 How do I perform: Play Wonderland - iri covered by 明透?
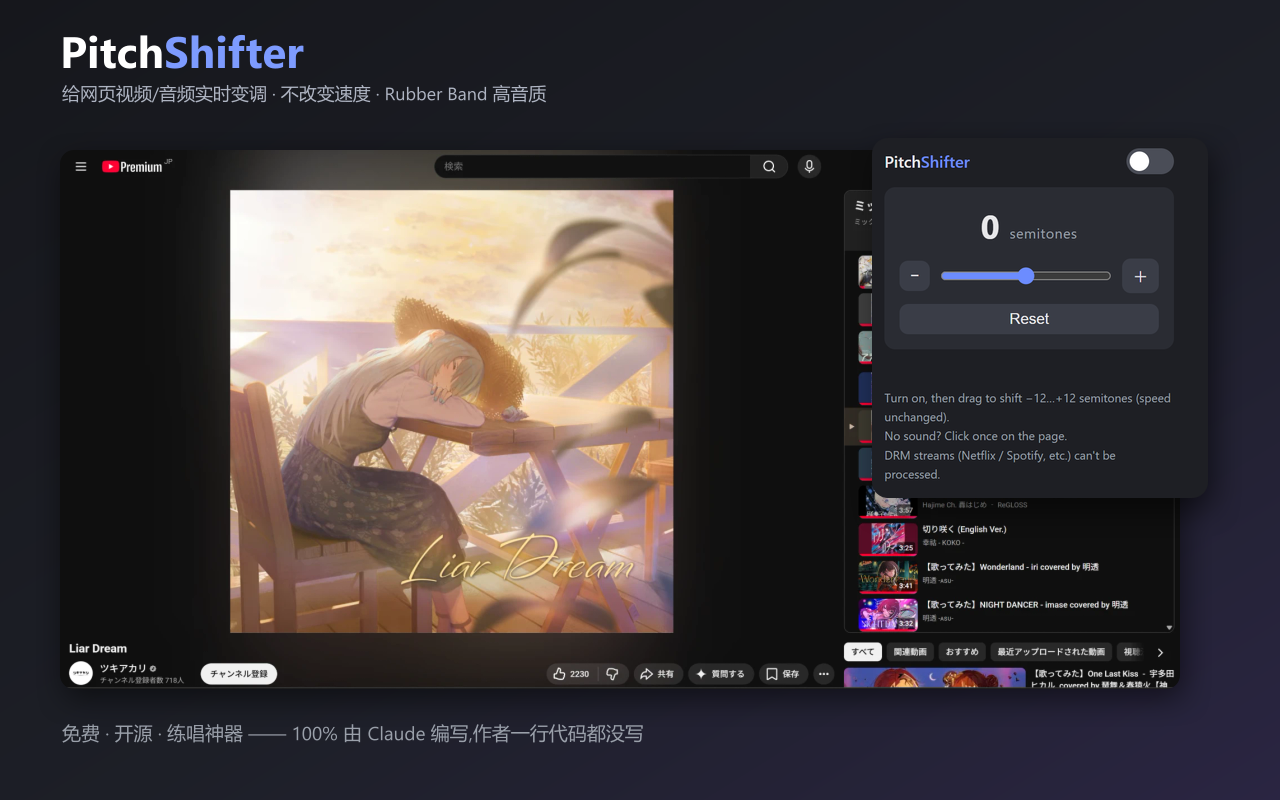pos(1010,567)
